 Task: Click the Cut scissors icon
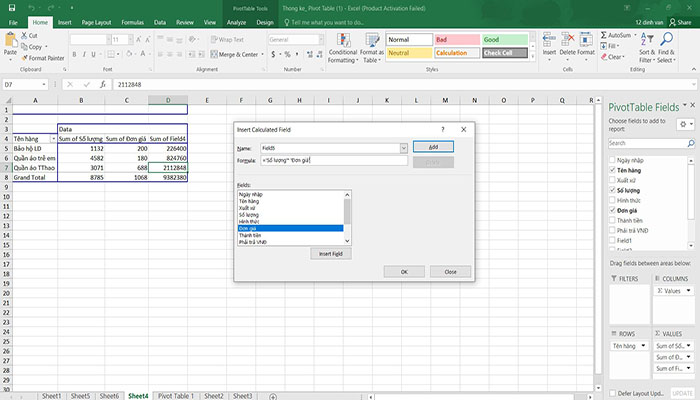[24, 35]
